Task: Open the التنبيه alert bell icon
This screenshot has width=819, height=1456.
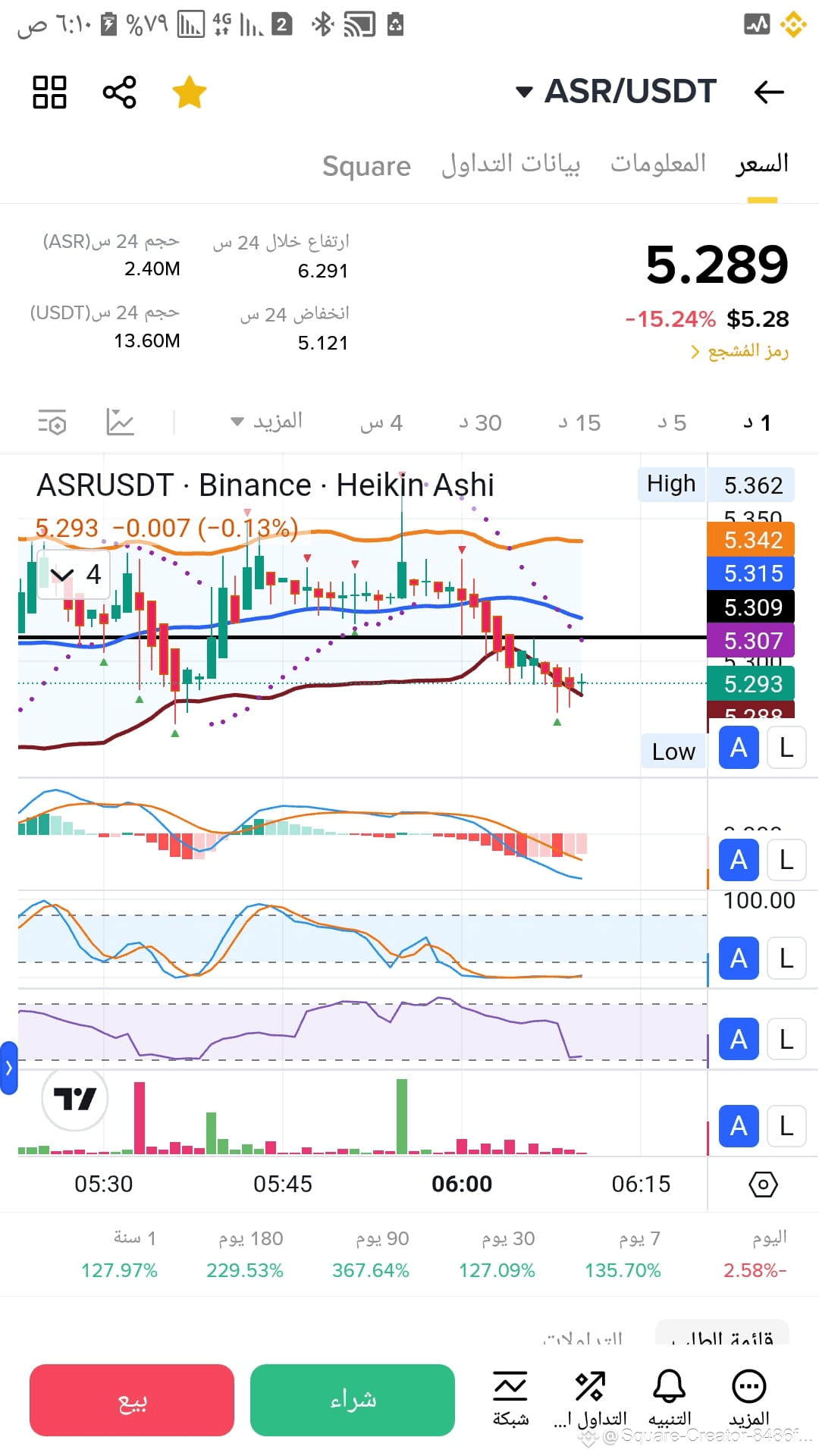Action: coord(670,1399)
